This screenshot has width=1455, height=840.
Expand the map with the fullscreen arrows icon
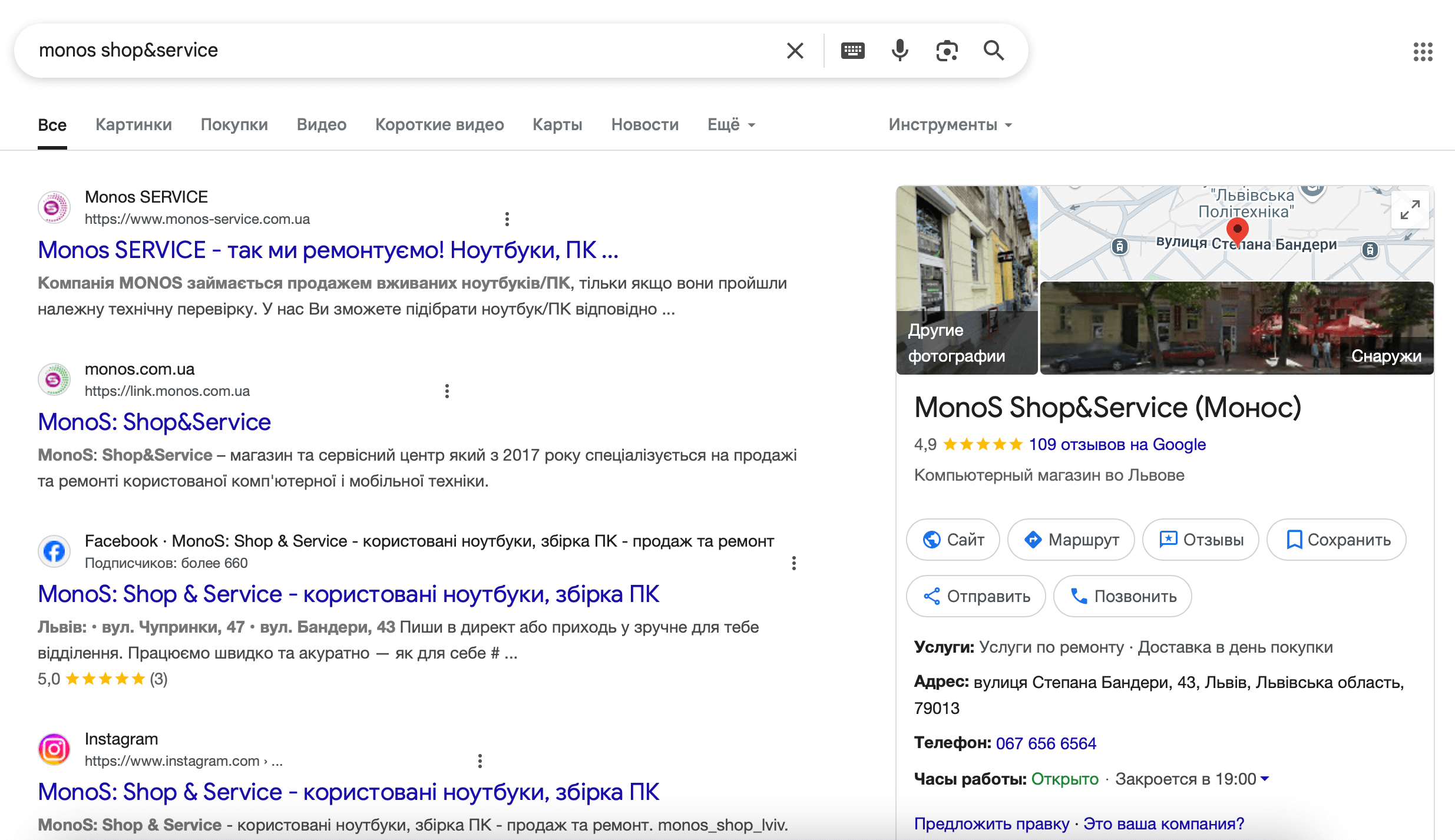1410,210
